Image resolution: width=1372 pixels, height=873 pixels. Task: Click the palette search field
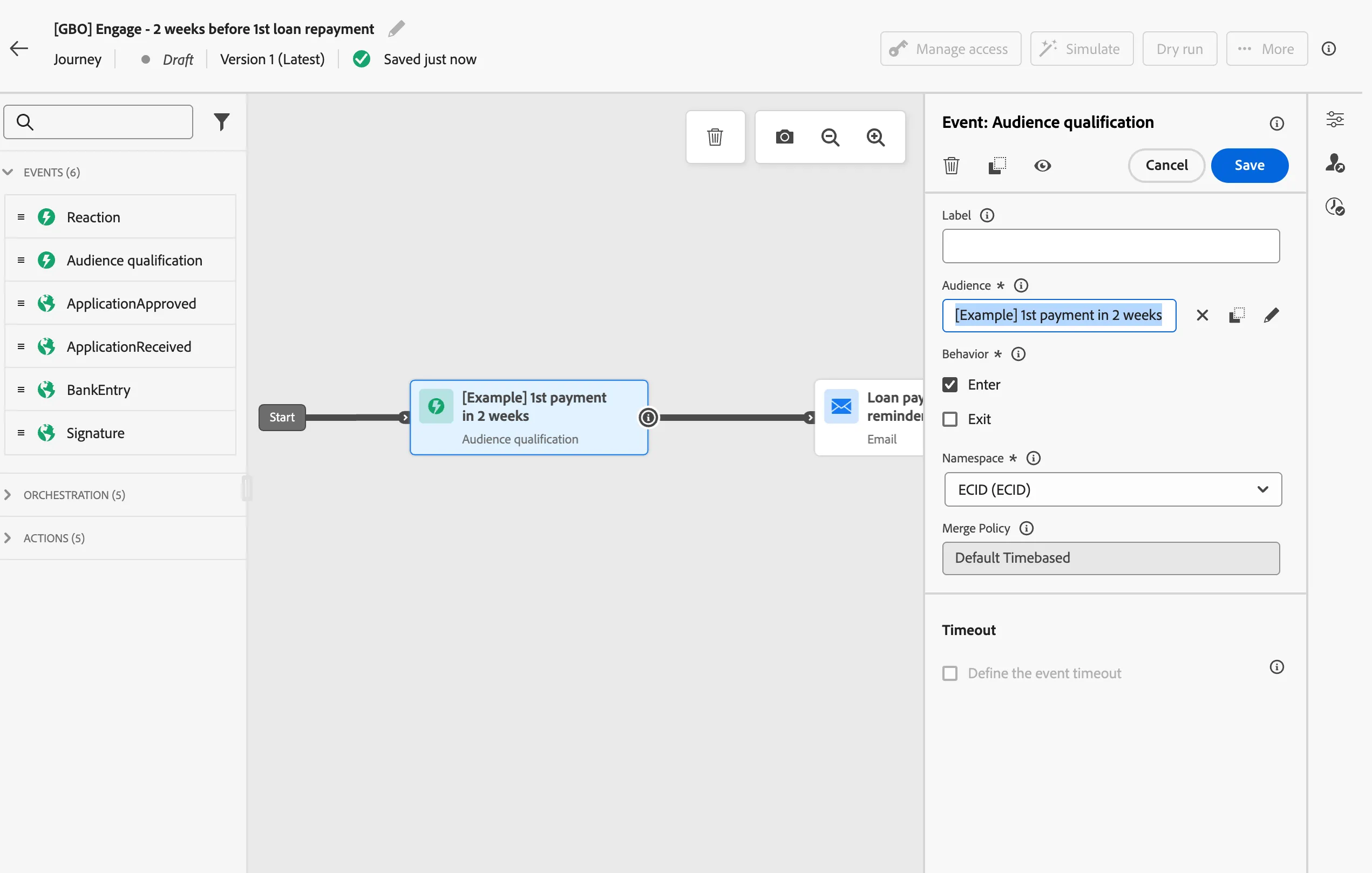pyautogui.click(x=98, y=122)
